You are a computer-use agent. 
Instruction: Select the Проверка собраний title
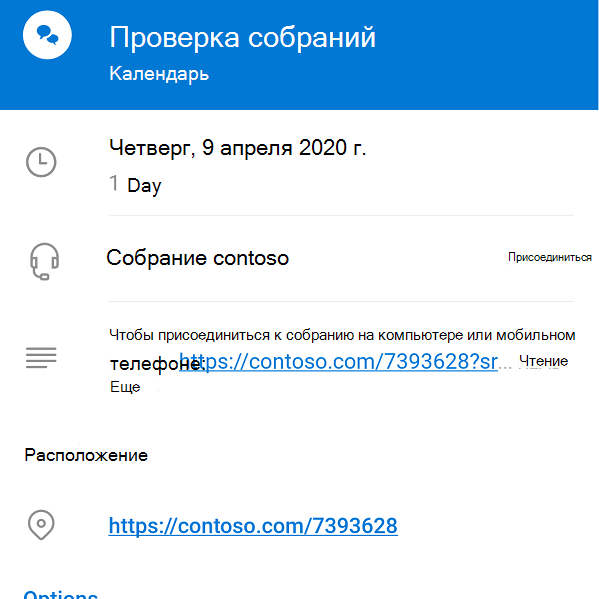click(x=243, y=37)
